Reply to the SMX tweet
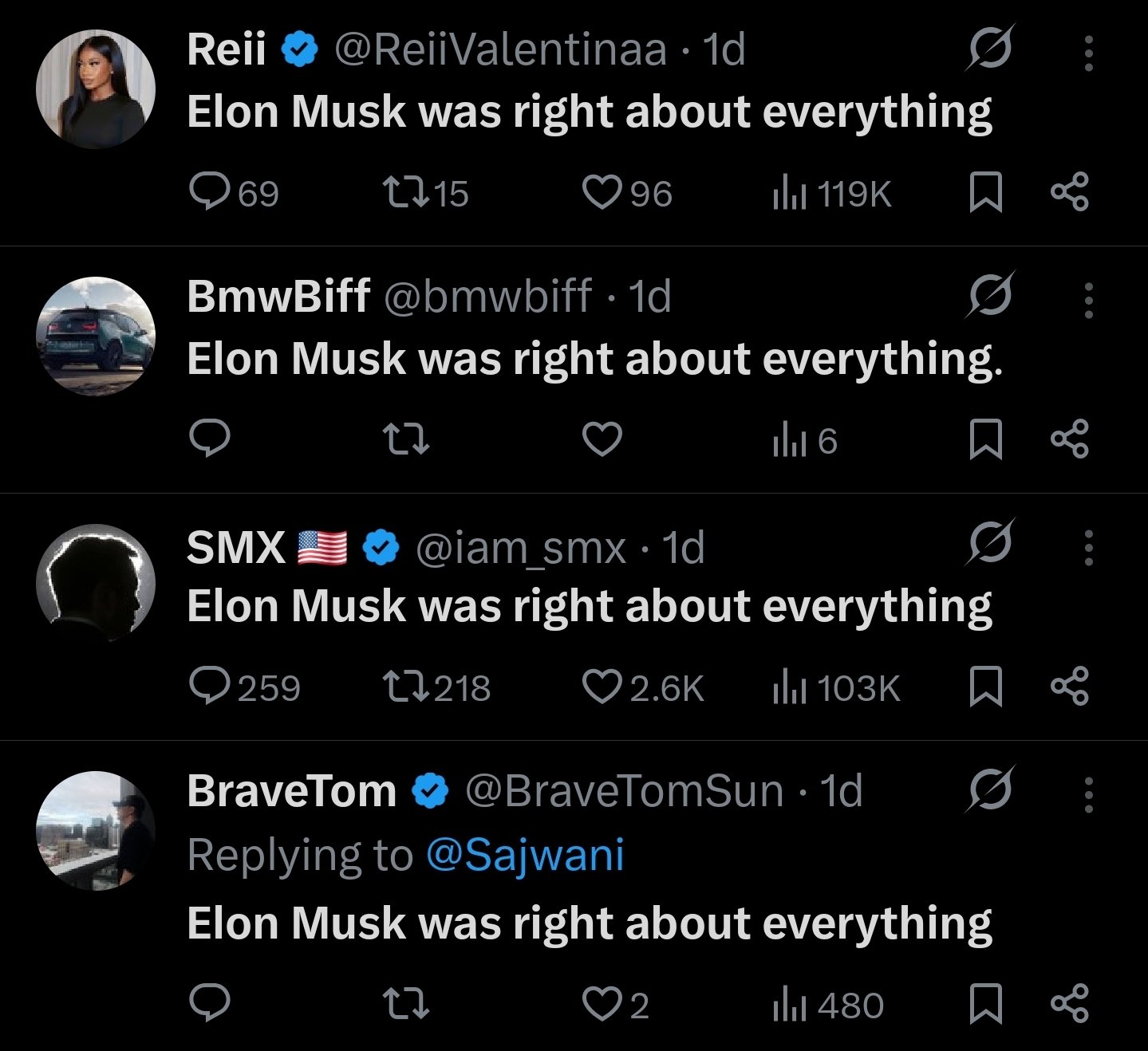This screenshot has width=1148, height=1051. 210,687
